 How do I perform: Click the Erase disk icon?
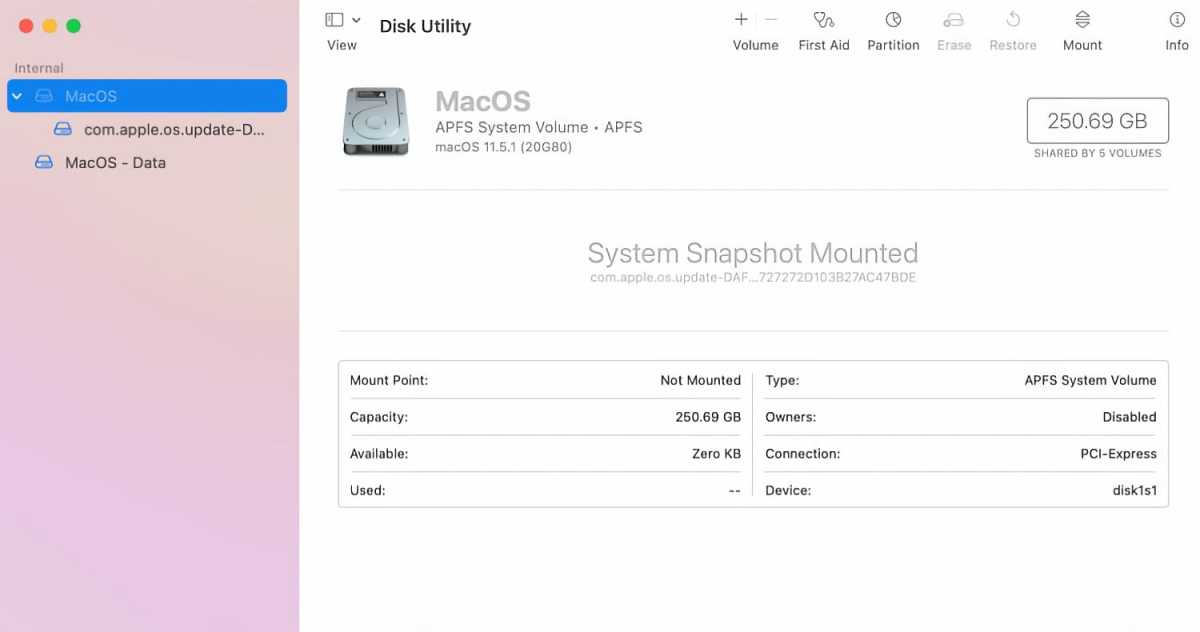pos(953,20)
